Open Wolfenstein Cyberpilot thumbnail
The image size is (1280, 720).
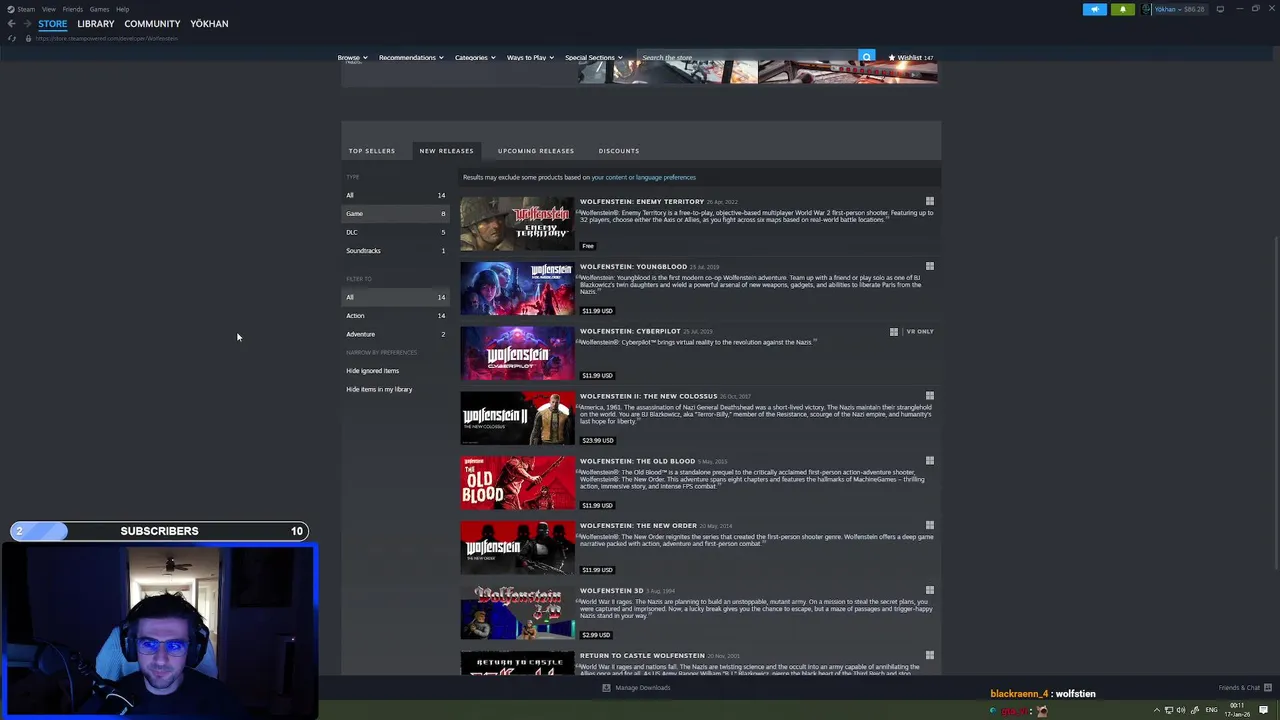(517, 353)
